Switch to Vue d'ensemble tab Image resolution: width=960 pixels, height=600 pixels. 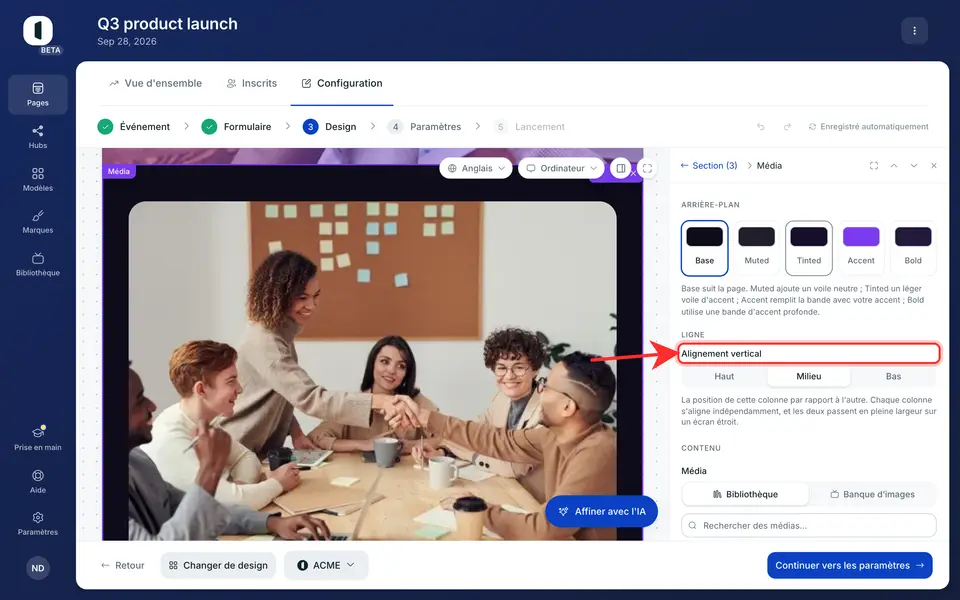pos(156,83)
